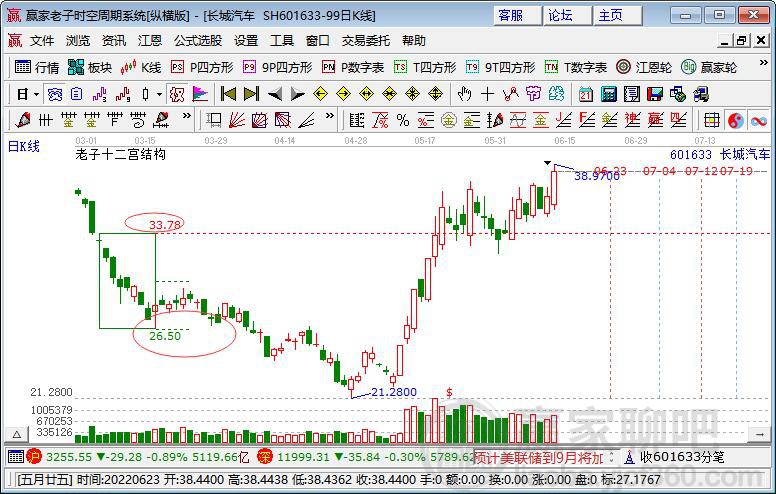Step chart forward with black right arrow
Viewport: 776px width, 494px height.
[297, 94]
